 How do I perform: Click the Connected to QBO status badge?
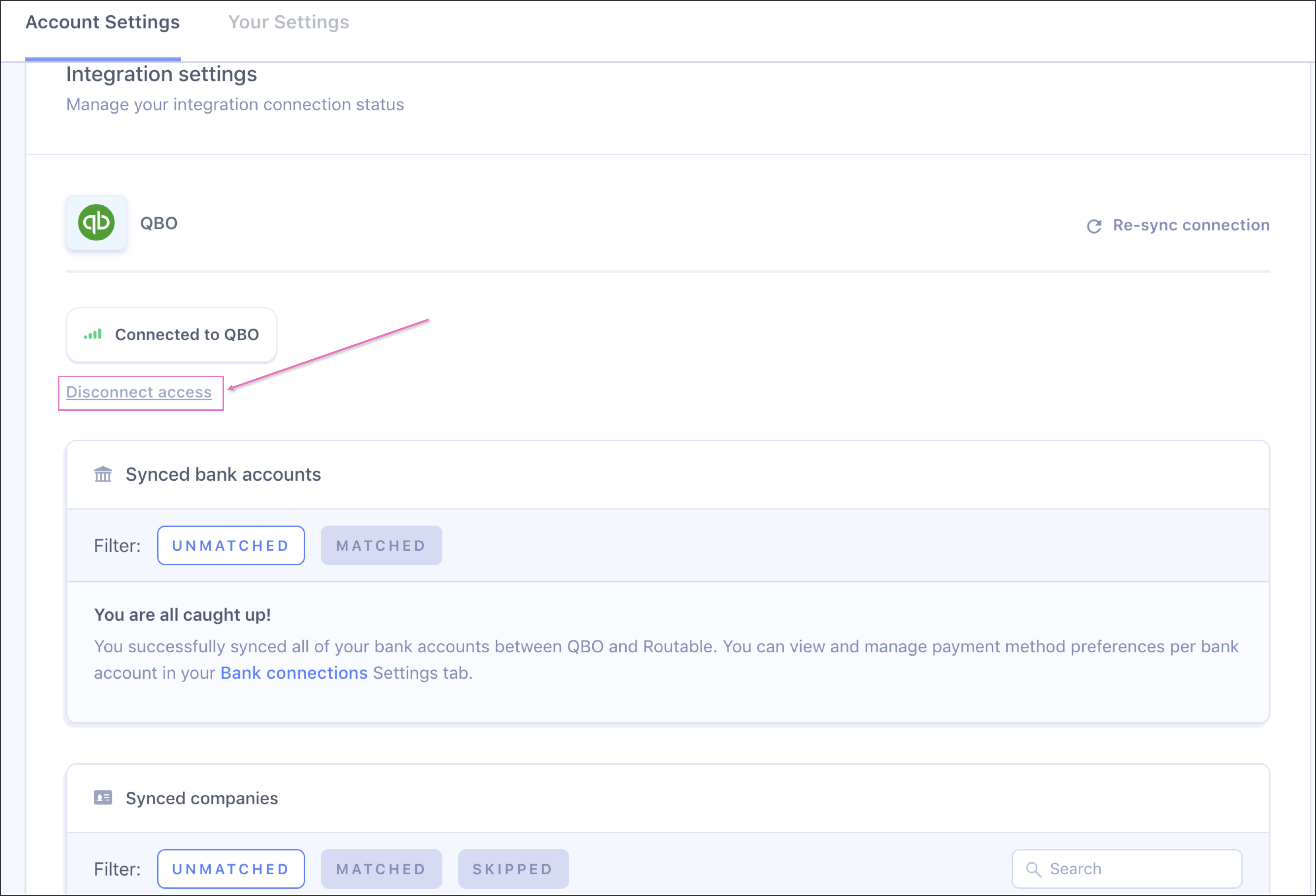(172, 335)
